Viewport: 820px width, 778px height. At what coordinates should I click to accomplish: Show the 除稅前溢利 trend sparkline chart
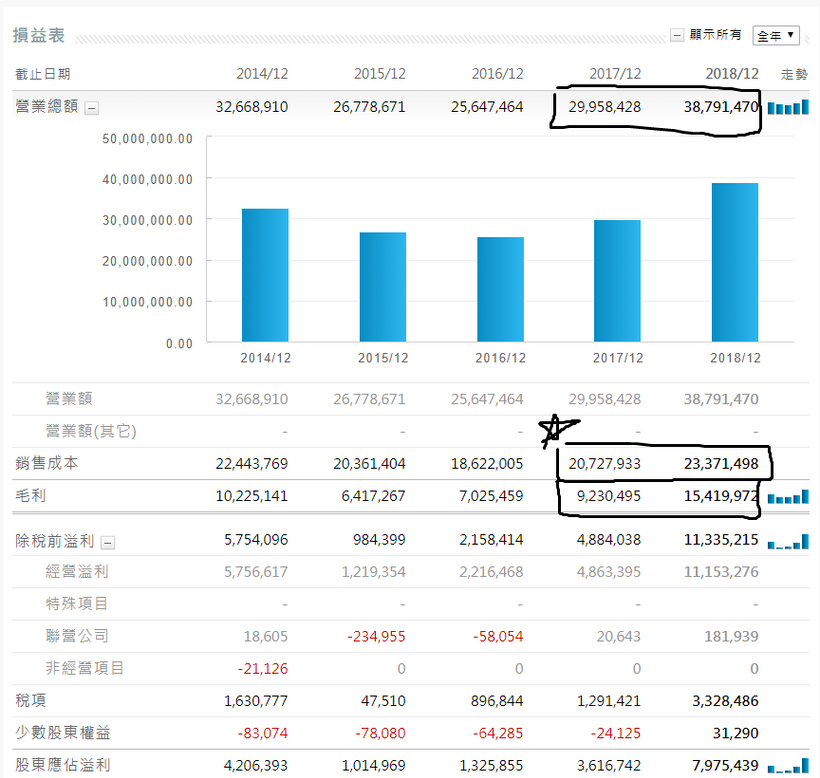click(x=788, y=541)
